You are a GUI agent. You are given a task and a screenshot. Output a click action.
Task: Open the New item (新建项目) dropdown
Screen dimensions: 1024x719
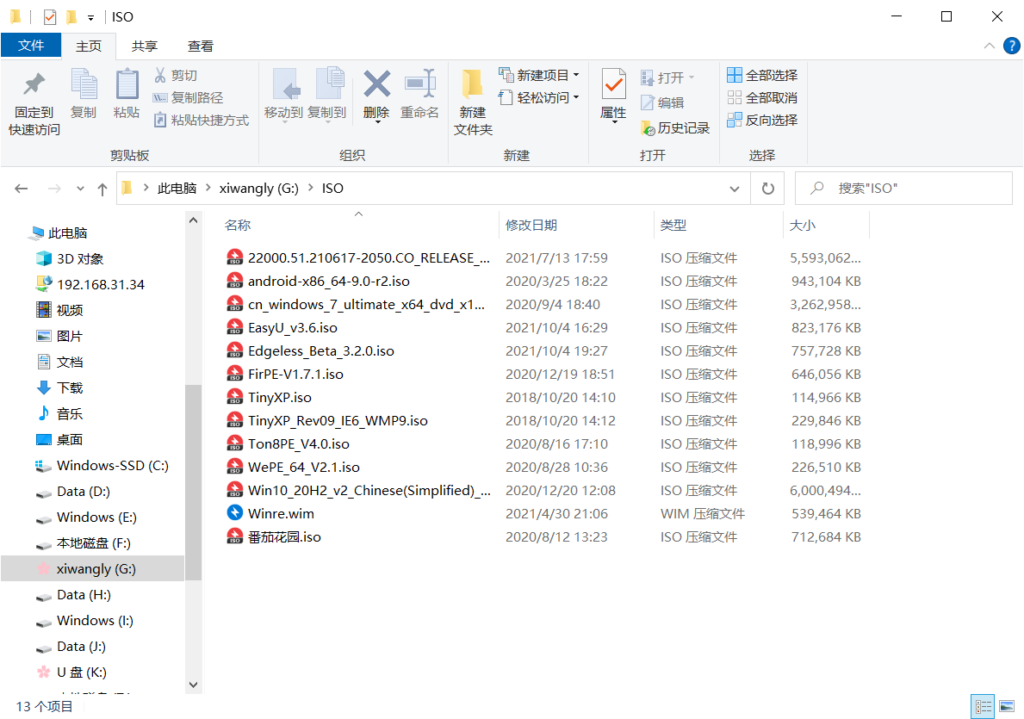point(539,75)
